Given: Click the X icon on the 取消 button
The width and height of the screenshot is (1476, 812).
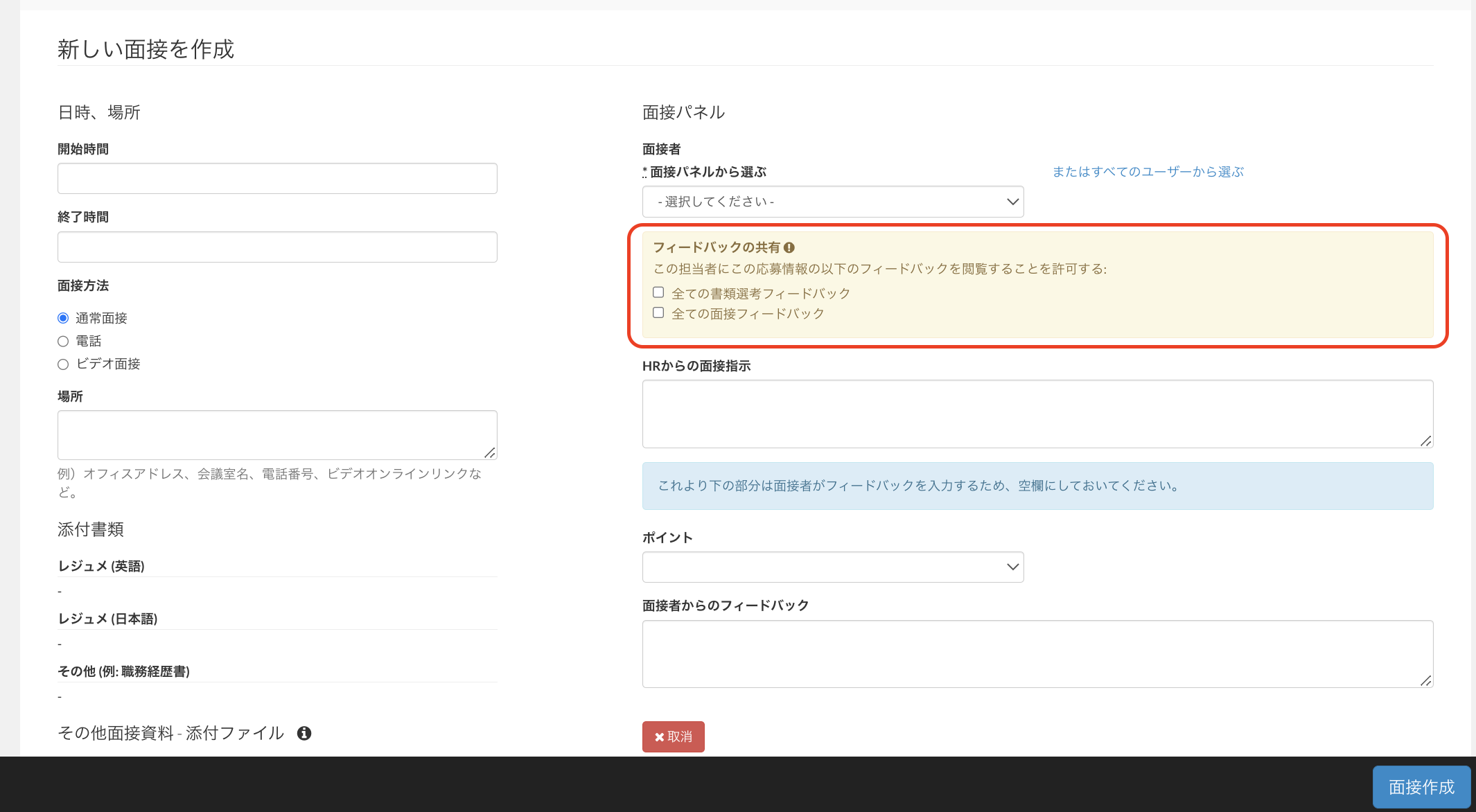Looking at the screenshot, I should (659, 736).
